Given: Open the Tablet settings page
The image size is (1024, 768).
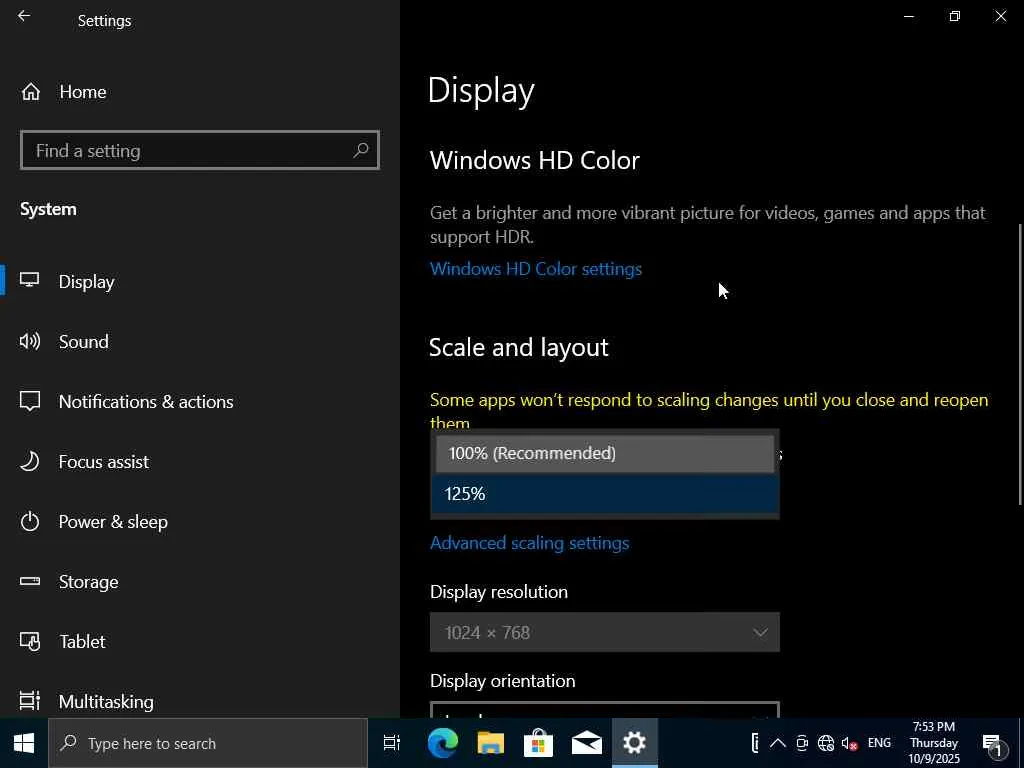Looking at the screenshot, I should pos(82,642).
